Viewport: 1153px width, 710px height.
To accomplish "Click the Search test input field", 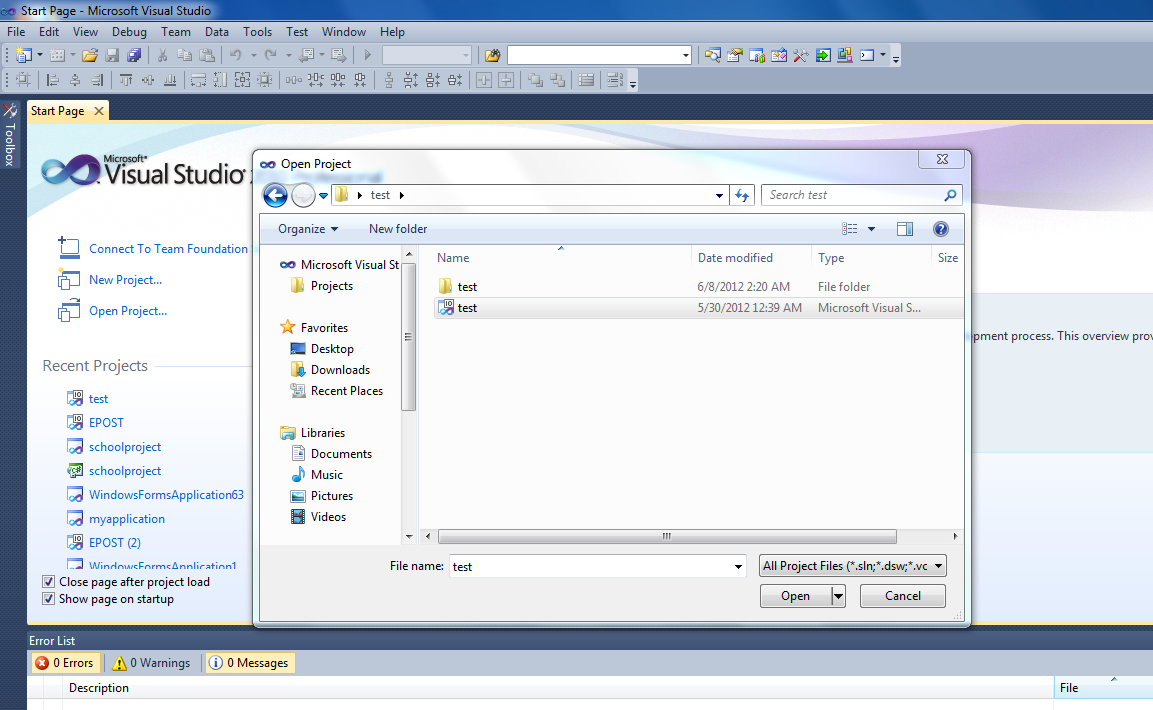I will (x=853, y=196).
